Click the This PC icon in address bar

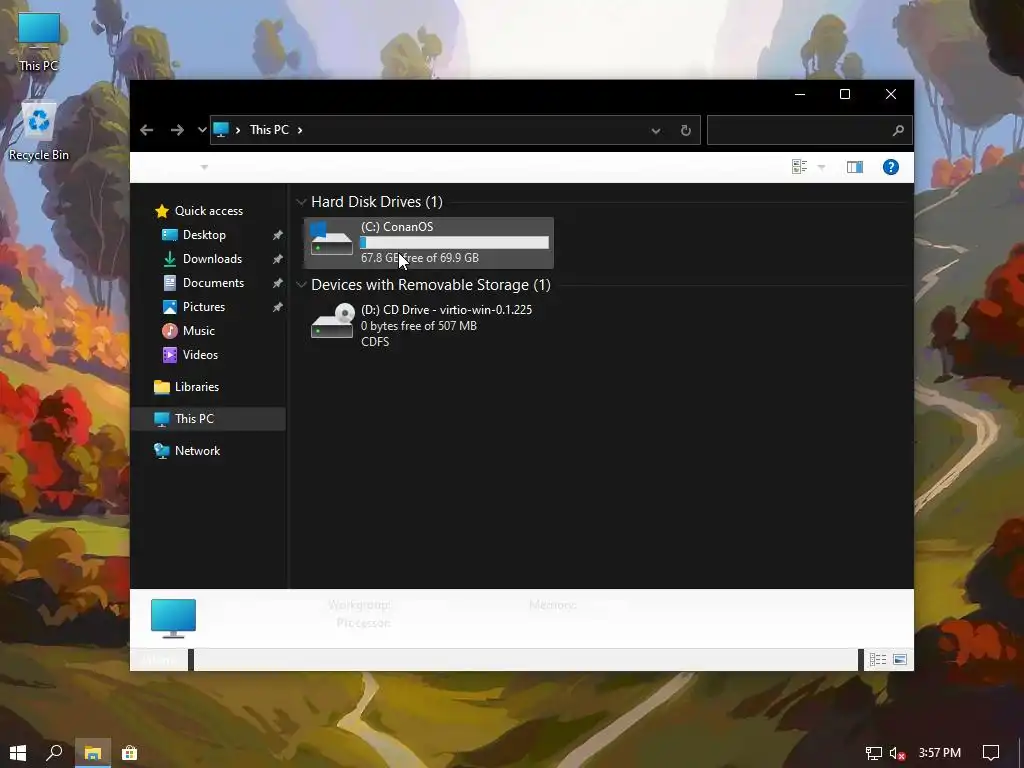pyautogui.click(x=221, y=129)
